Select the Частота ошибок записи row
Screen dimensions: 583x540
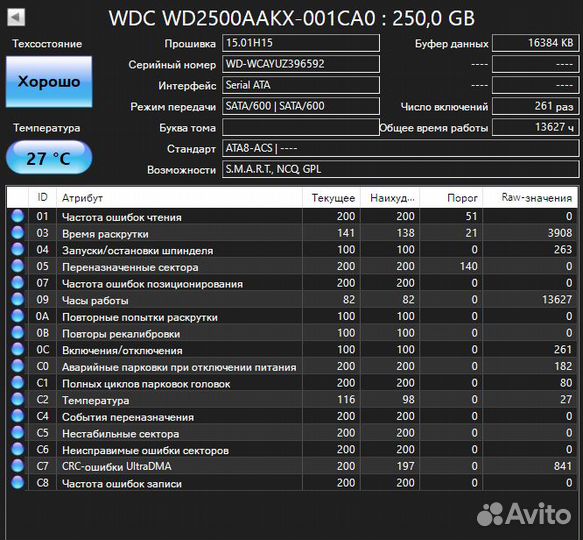pos(292,483)
